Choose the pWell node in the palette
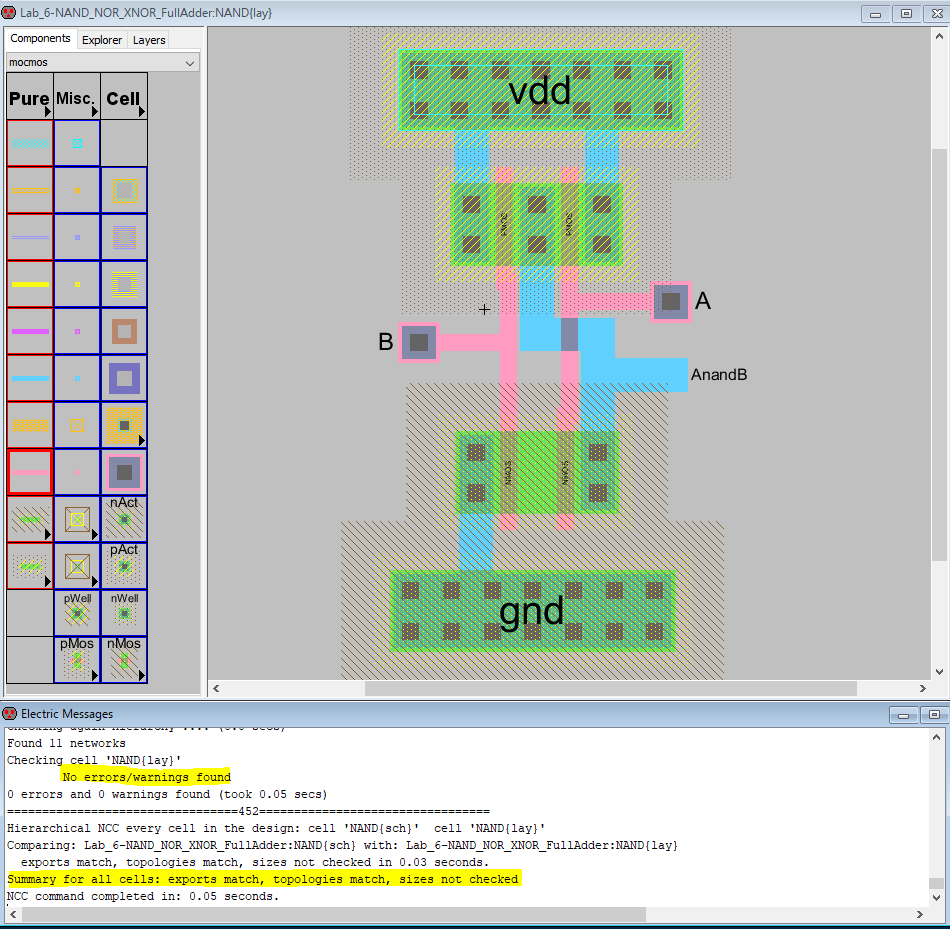 point(77,613)
